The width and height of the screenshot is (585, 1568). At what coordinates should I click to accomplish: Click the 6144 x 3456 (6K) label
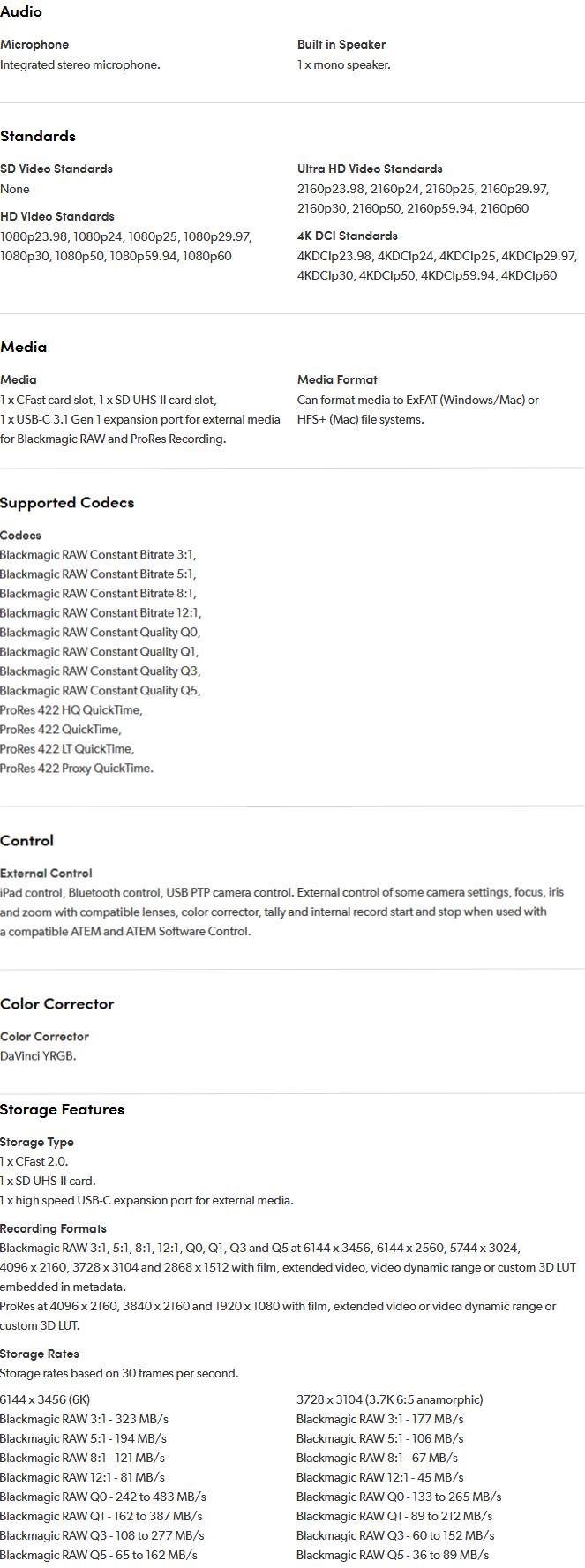[45, 1399]
